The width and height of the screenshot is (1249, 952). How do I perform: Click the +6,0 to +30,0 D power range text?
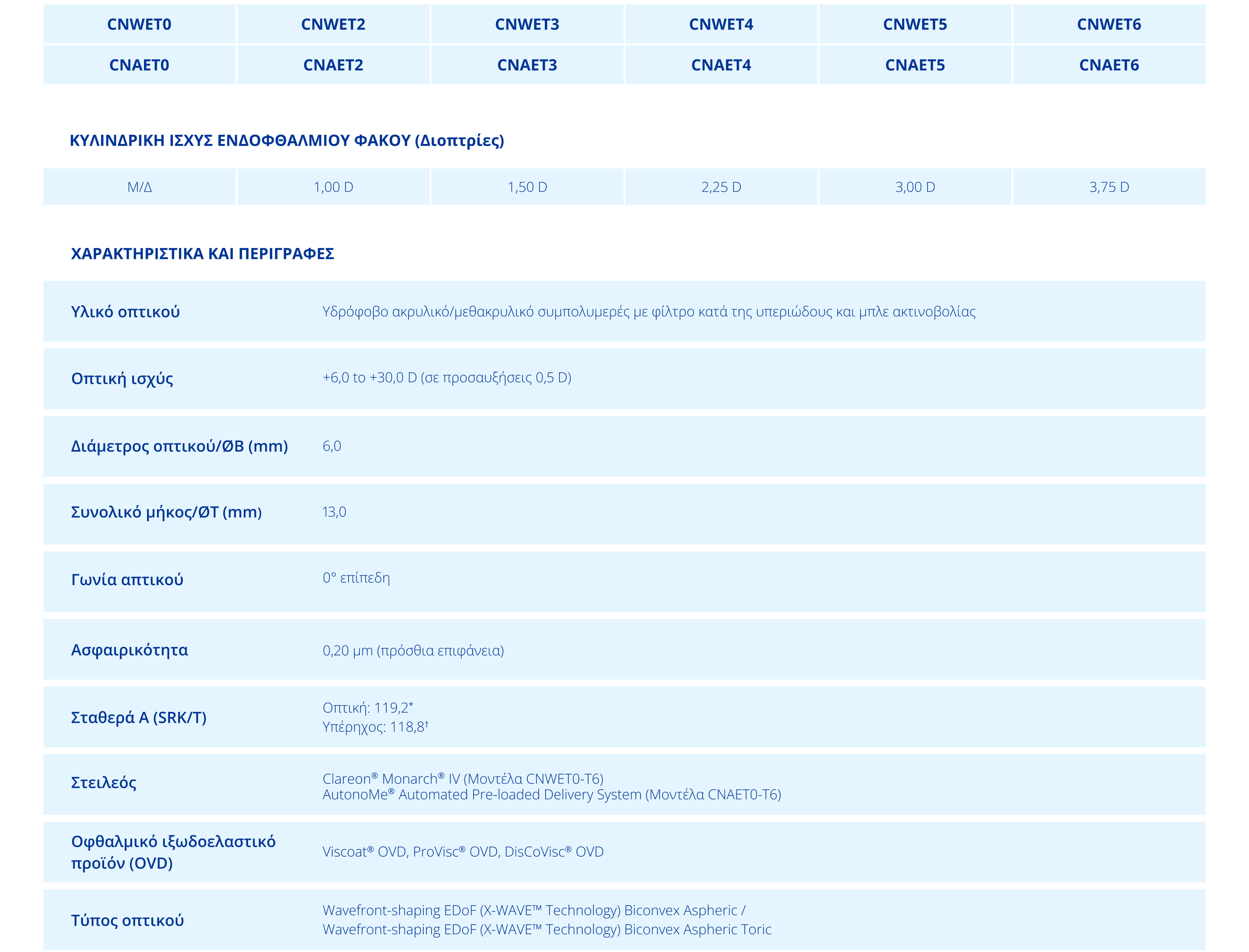[x=447, y=378]
